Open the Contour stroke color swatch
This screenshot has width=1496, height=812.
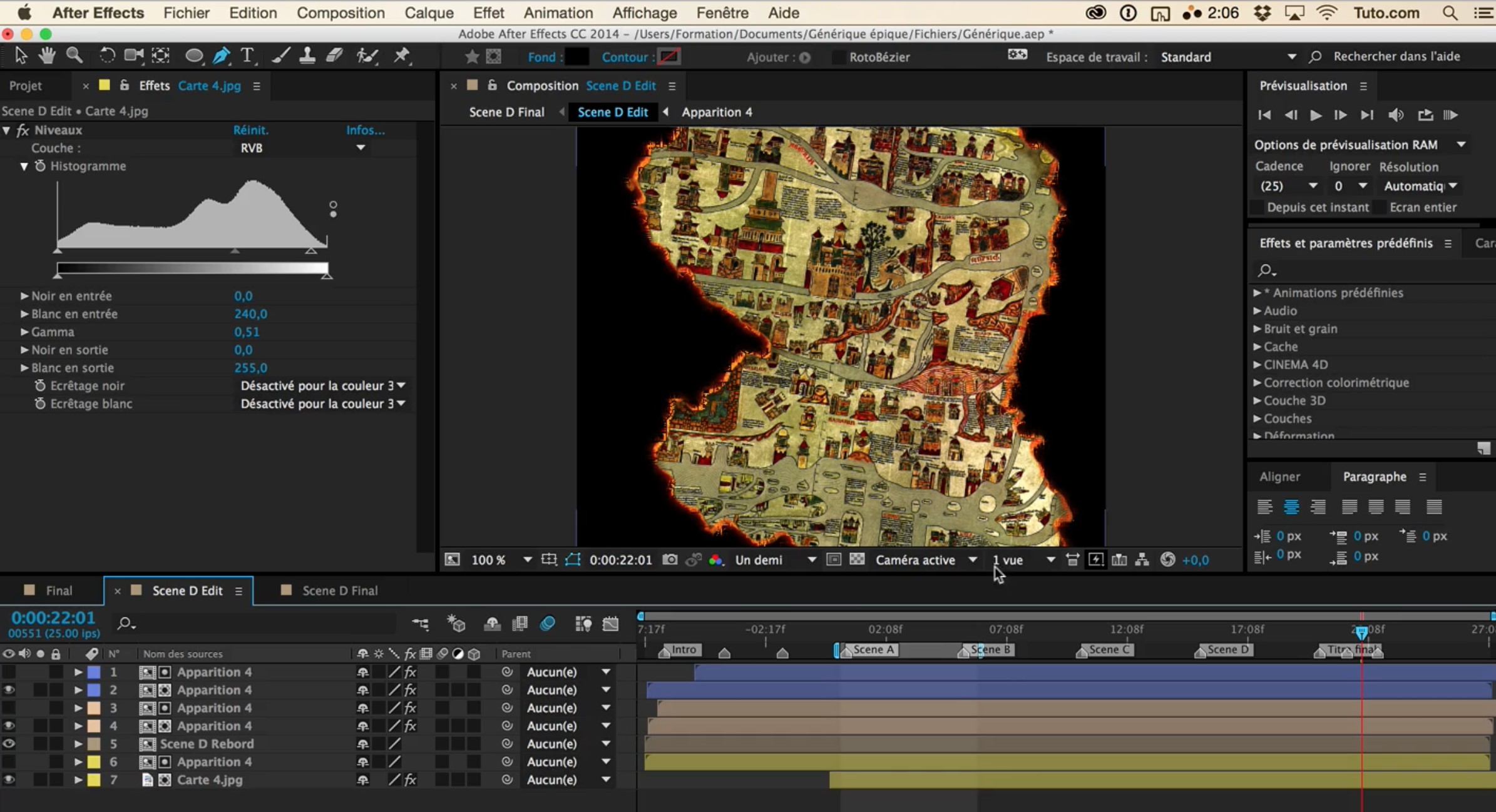coord(669,57)
